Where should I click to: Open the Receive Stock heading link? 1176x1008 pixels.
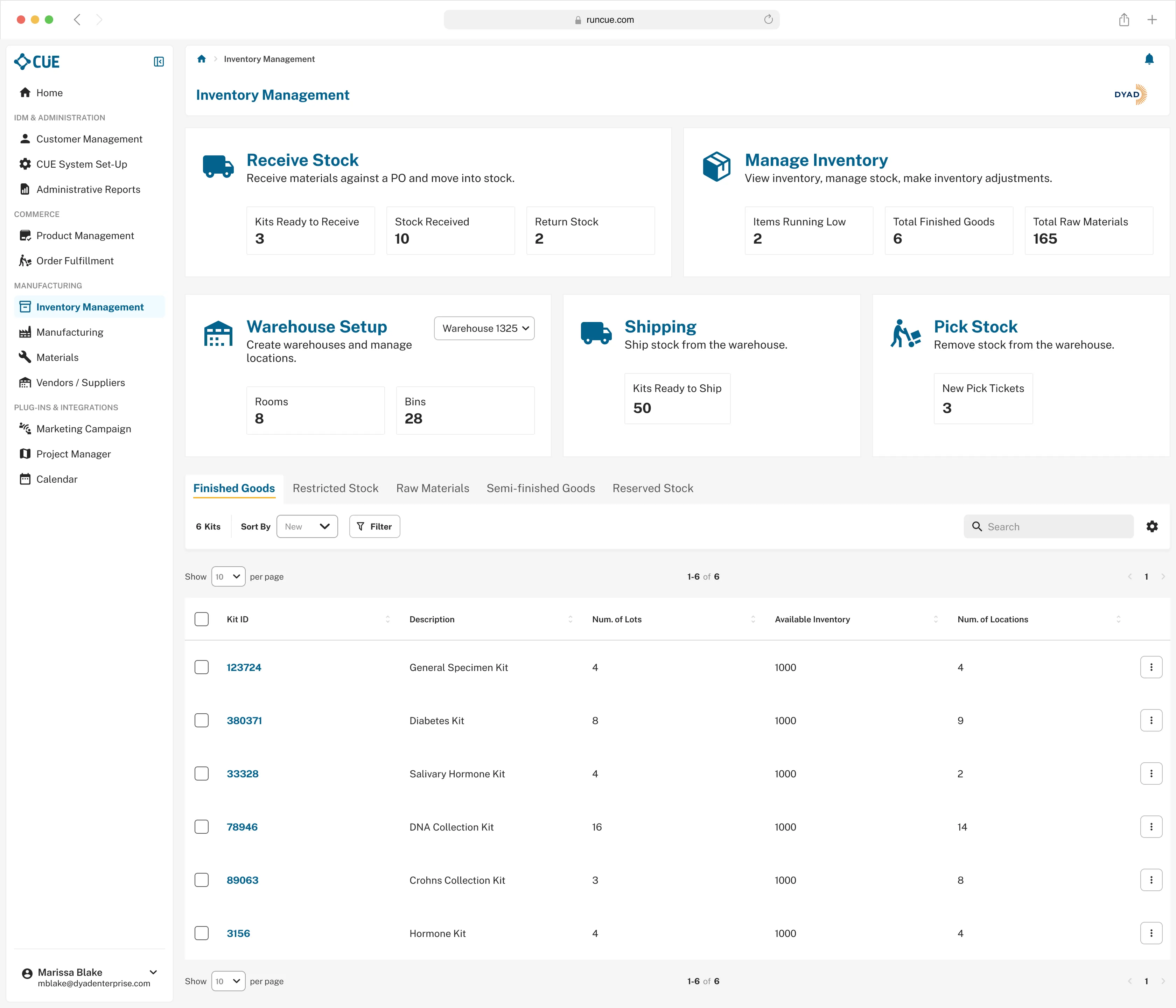302,160
